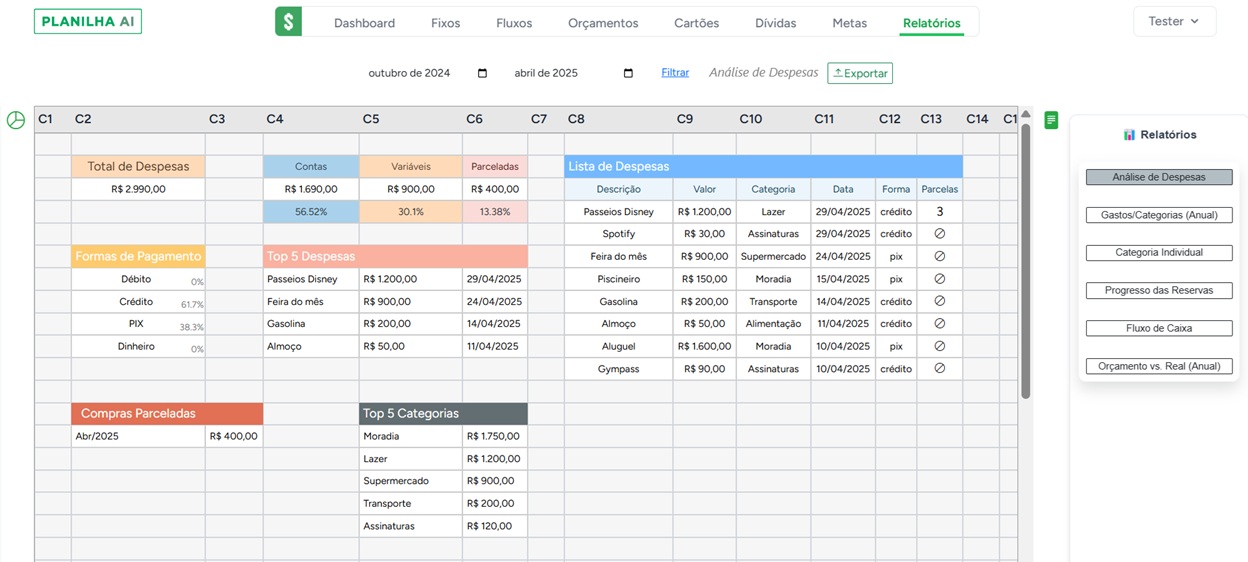The width and height of the screenshot is (1248, 562).
Task: Open the Categoria Individual report
Action: [x=1159, y=253]
